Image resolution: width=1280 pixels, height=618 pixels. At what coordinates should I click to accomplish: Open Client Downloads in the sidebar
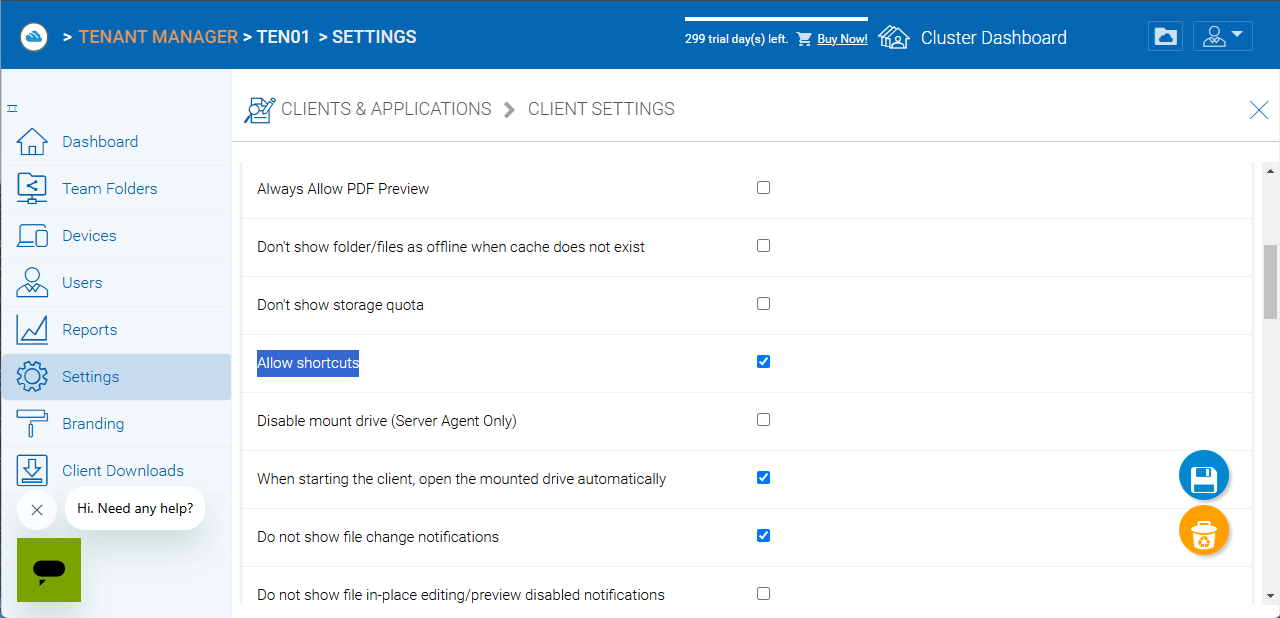[x=122, y=471]
